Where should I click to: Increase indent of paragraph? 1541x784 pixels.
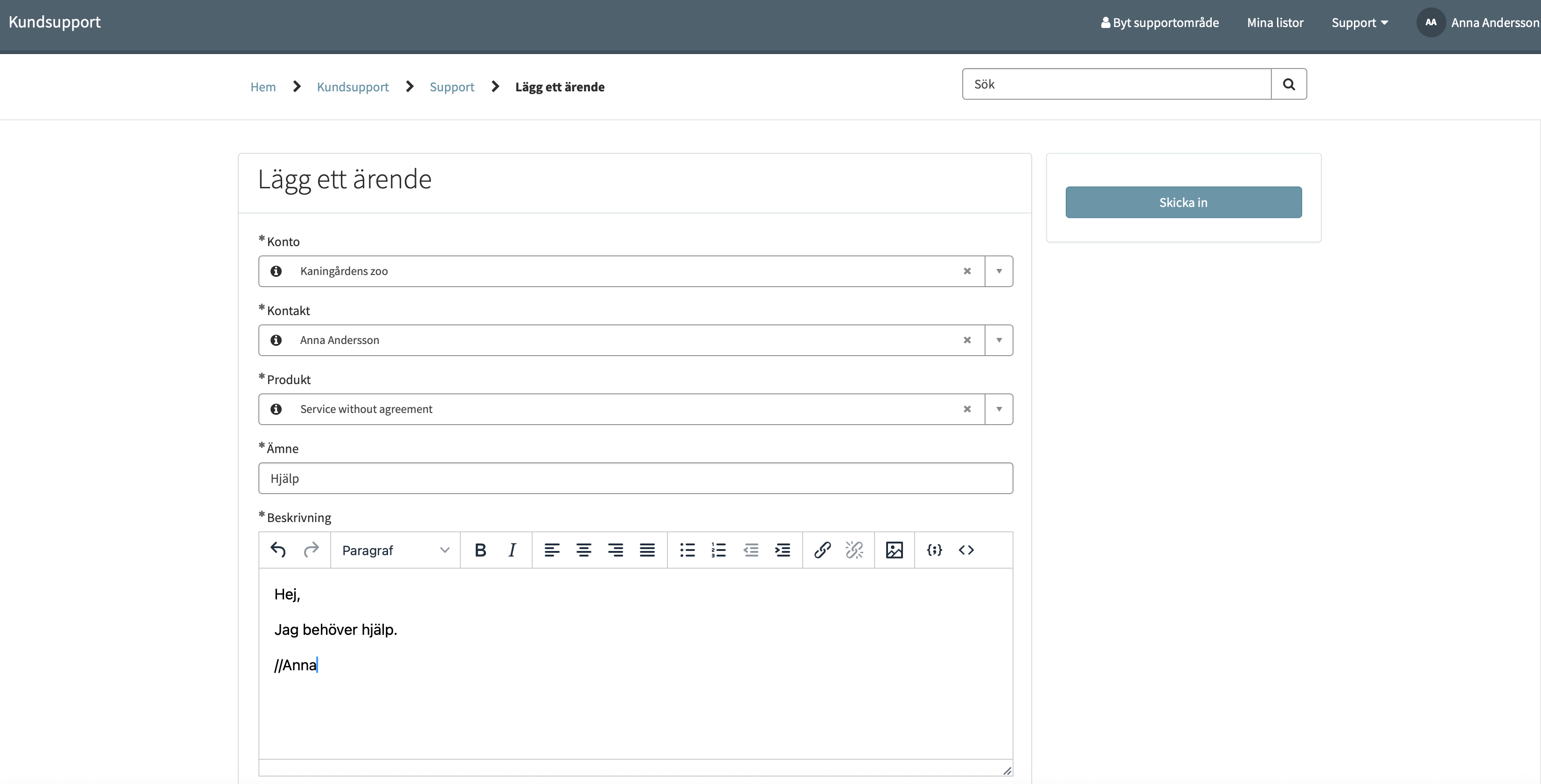783,550
